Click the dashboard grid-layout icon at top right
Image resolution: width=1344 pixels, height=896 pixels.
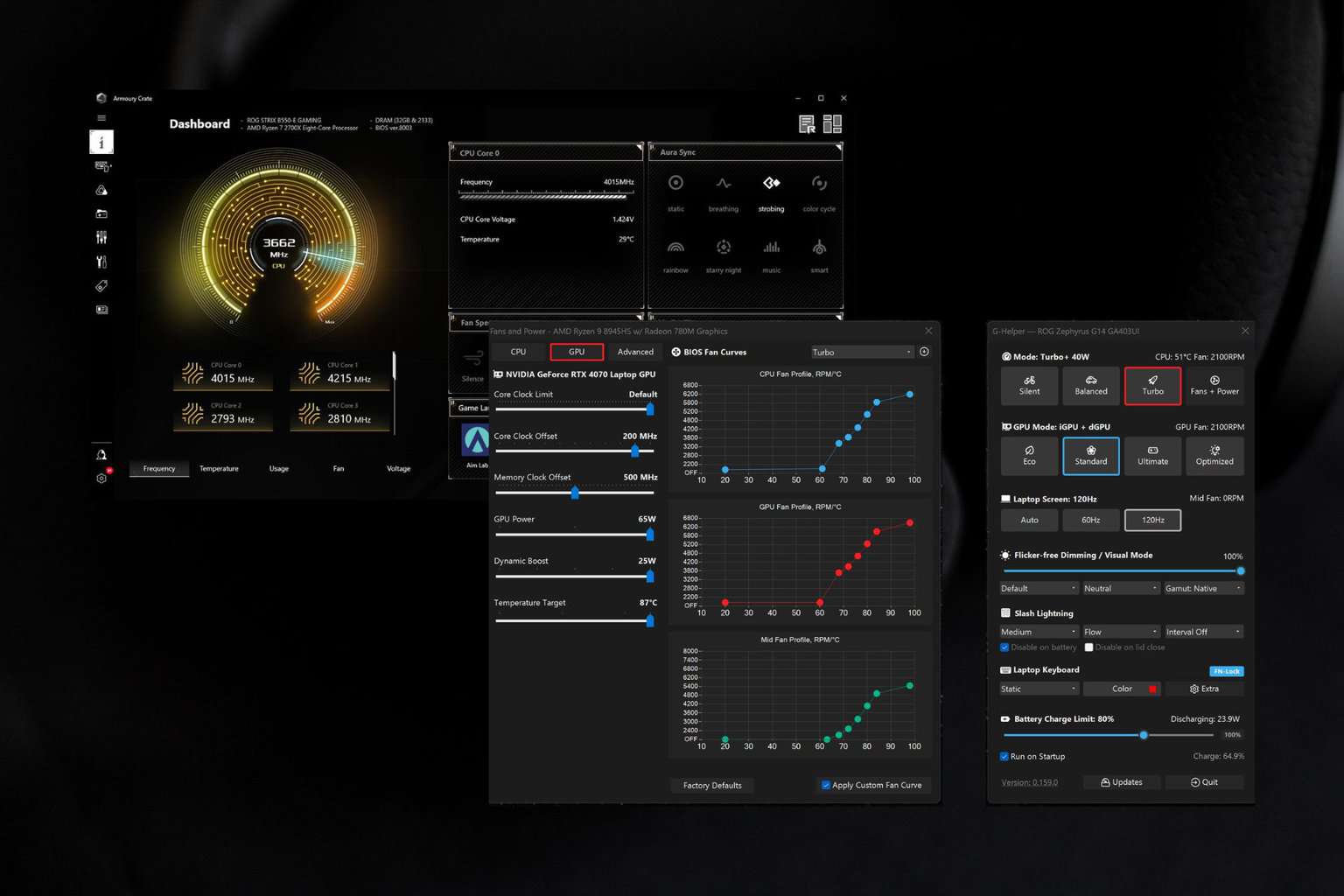[x=832, y=124]
